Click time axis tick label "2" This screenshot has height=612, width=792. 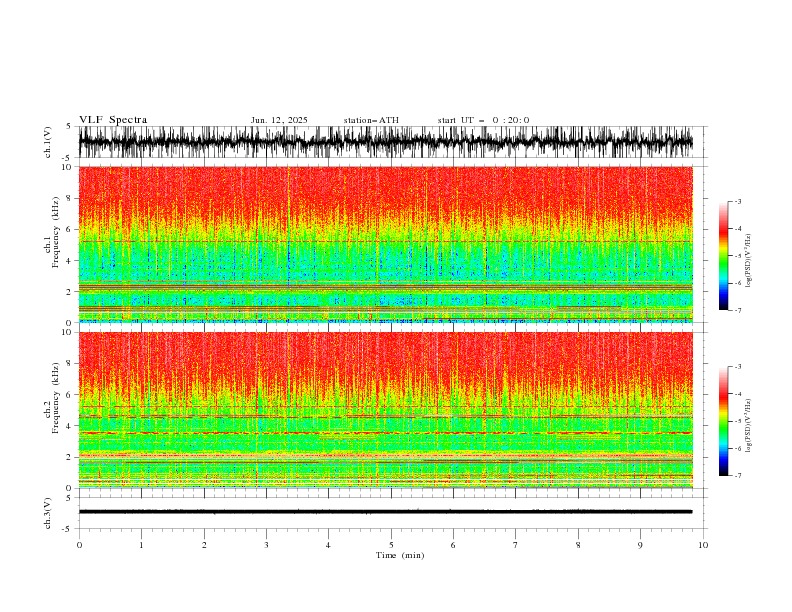(204, 545)
